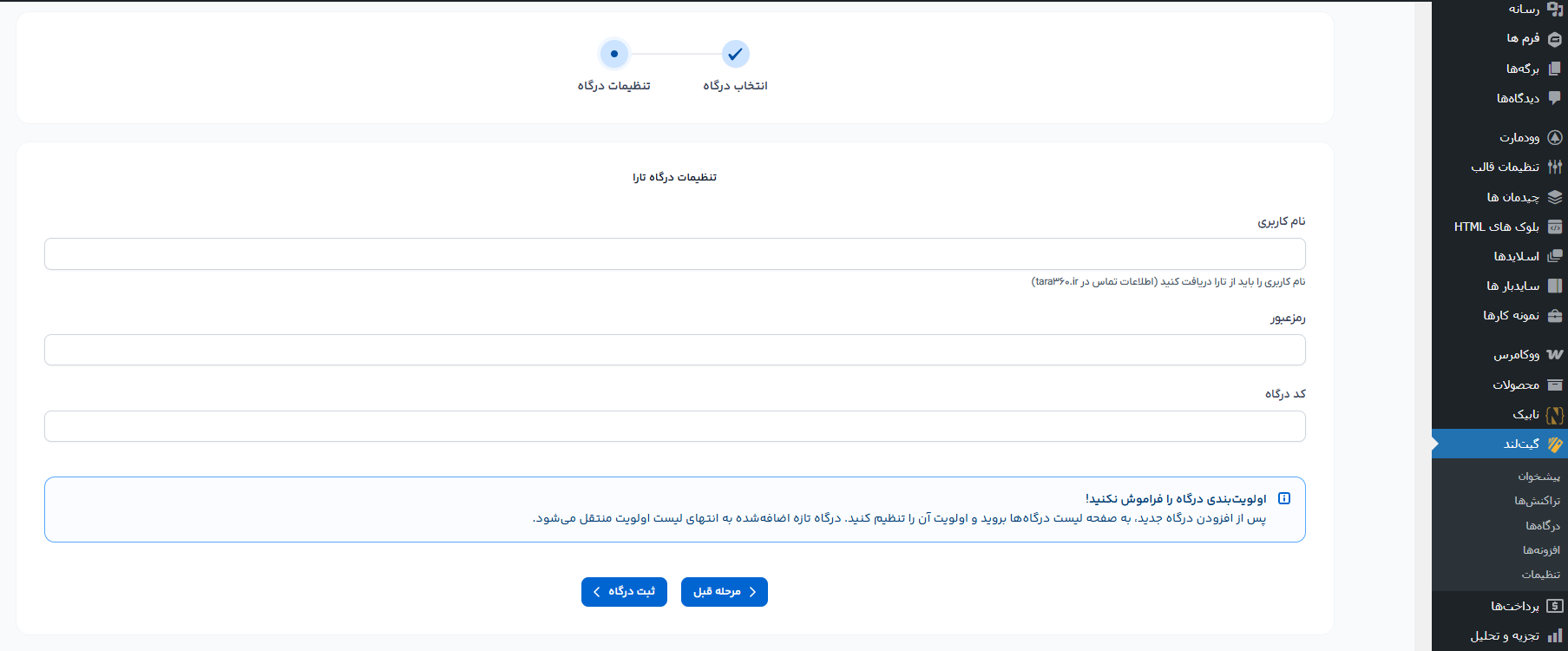Focus the نام کاربری input field

(x=675, y=254)
